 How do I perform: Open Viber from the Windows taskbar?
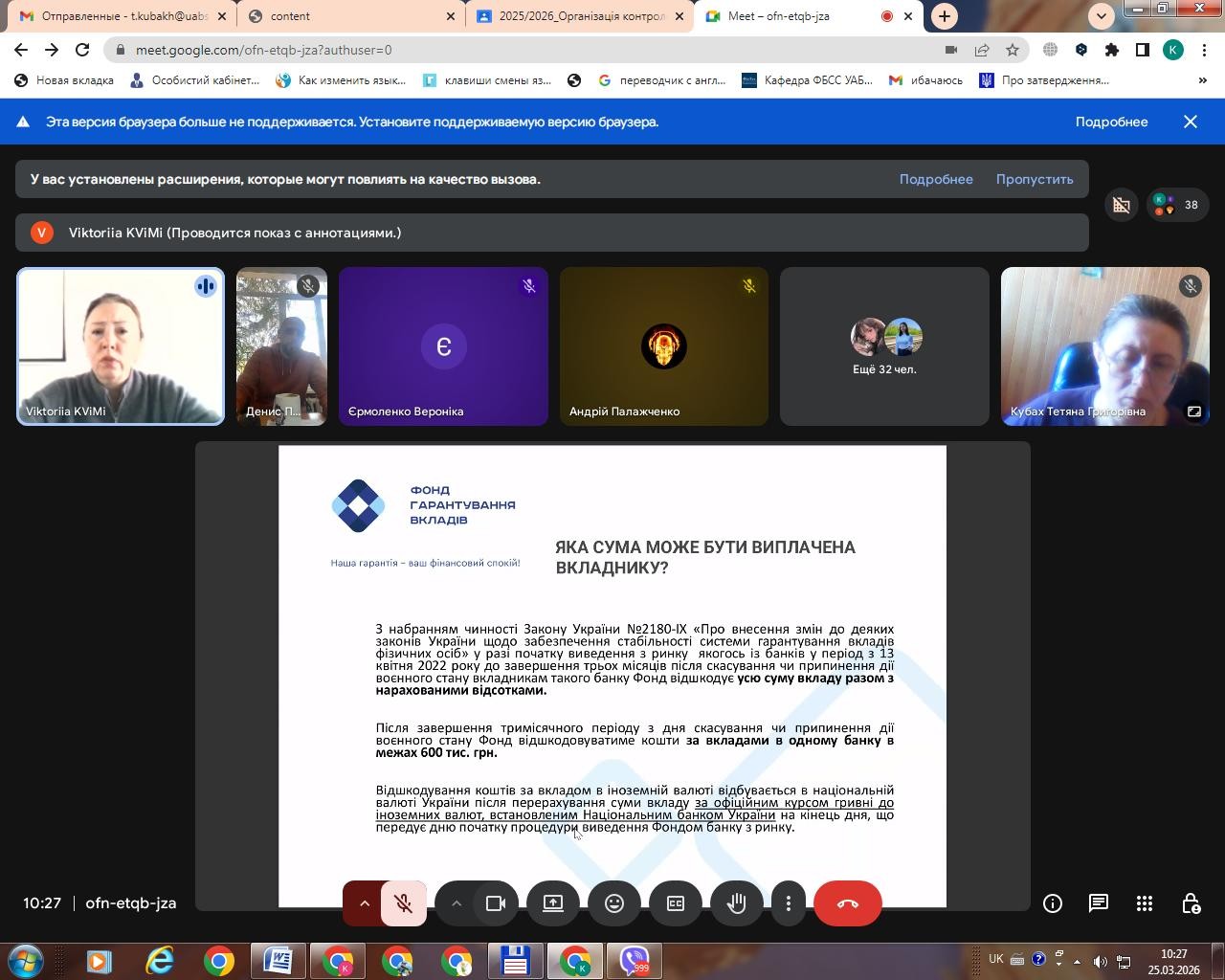635,960
